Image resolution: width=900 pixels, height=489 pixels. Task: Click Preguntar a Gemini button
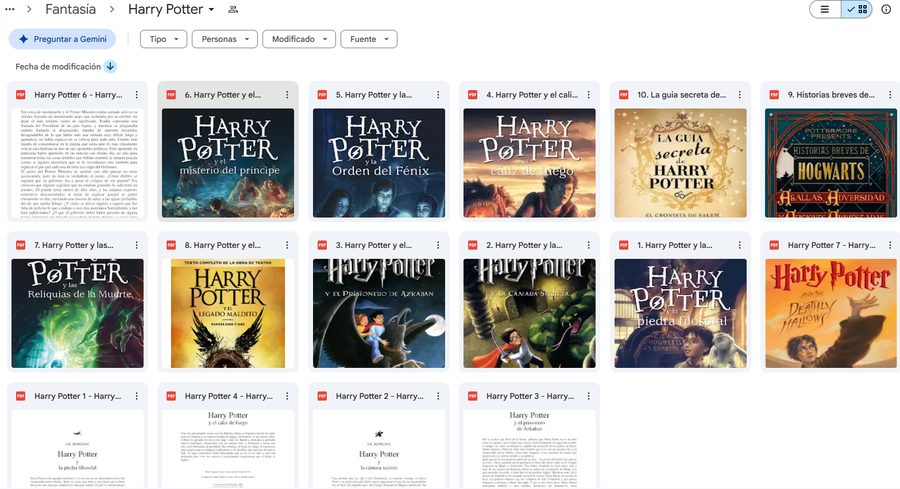[x=62, y=39]
